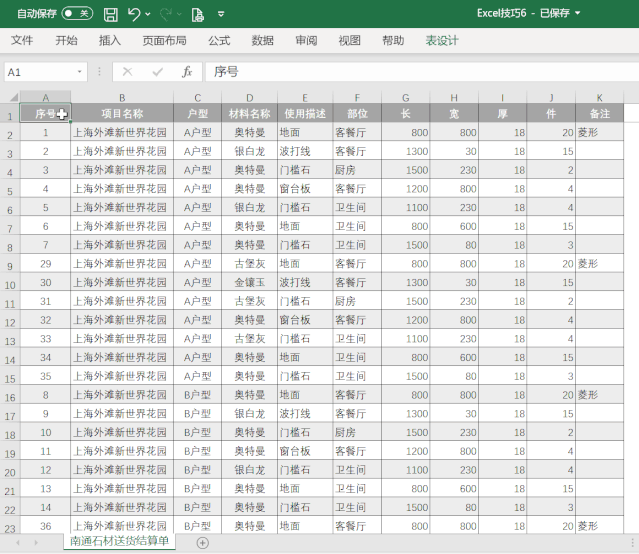The width and height of the screenshot is (639, 554).
Task: Click the print preview document icon
Action: click(197, 14)
